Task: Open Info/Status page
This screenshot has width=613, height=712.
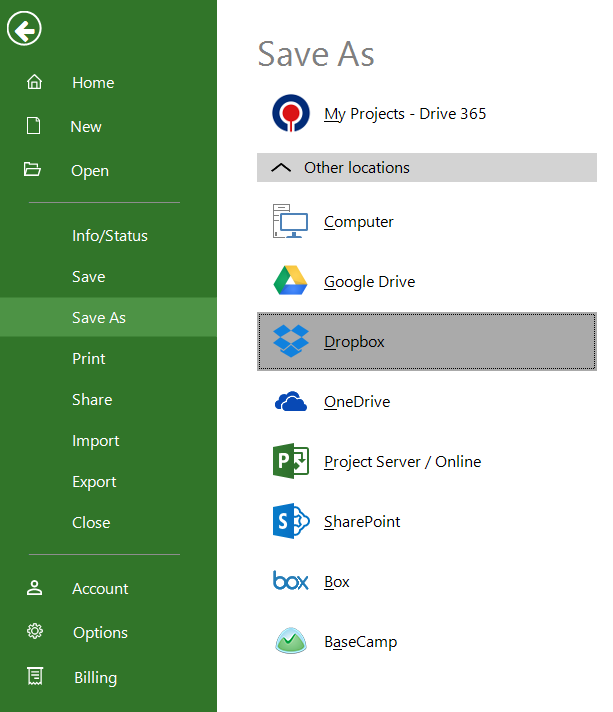Action: 109,236
